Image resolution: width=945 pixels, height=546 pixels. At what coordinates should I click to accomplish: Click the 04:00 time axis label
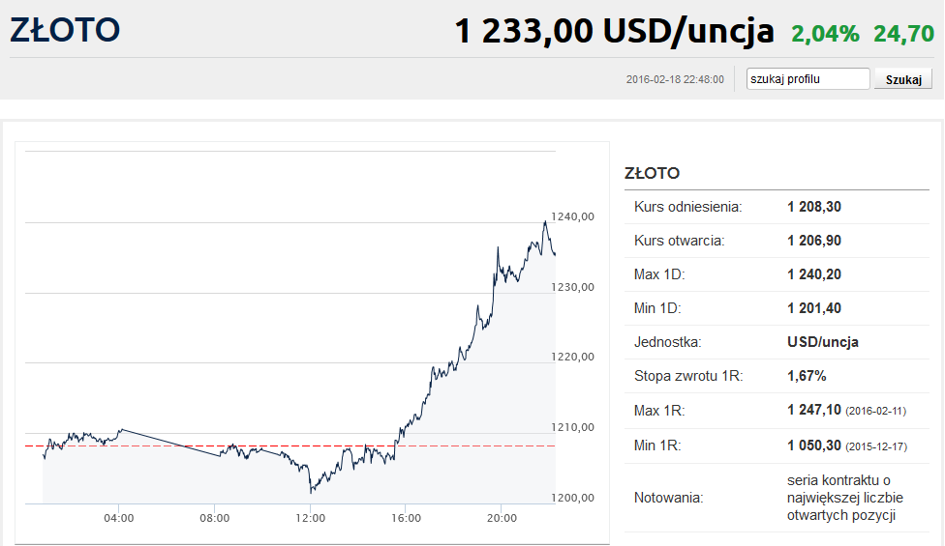(119, 518)
